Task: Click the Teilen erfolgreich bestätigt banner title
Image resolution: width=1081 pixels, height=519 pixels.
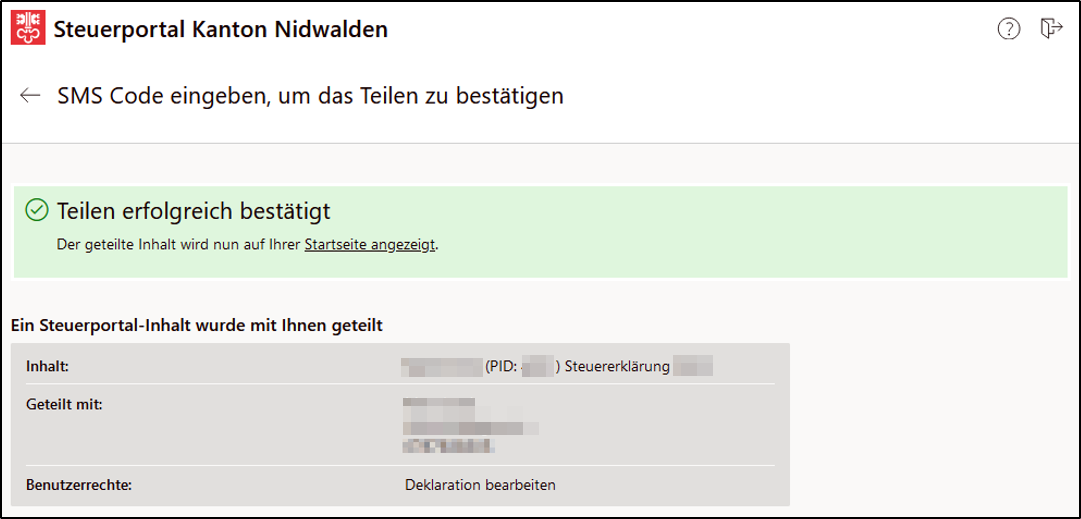Action: 194,211
